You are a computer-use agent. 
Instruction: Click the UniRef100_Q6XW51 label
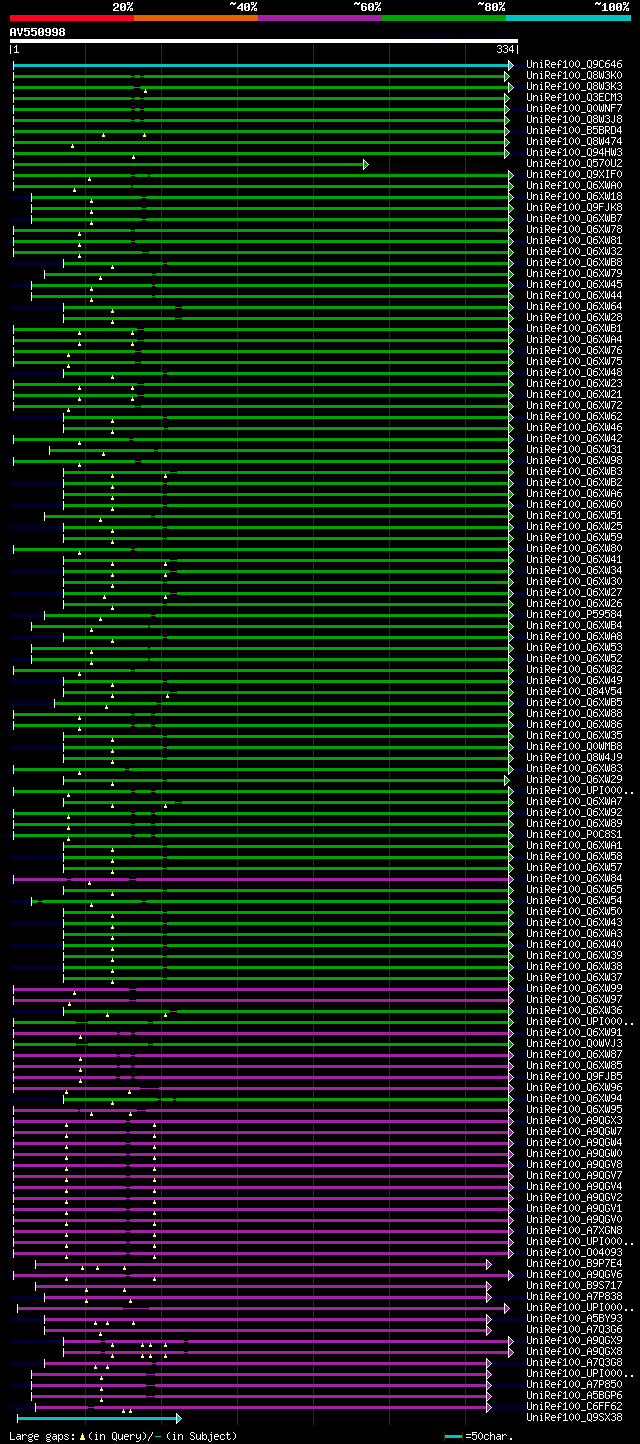click(x=574, y=516)
